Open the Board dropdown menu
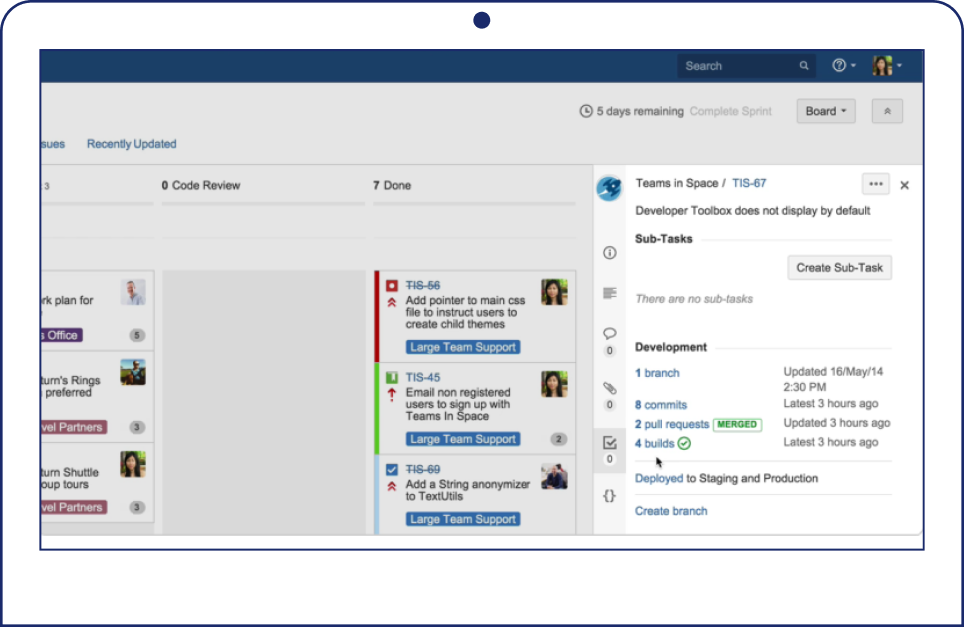The image size is (964, 627). click(x=825, y=111)
